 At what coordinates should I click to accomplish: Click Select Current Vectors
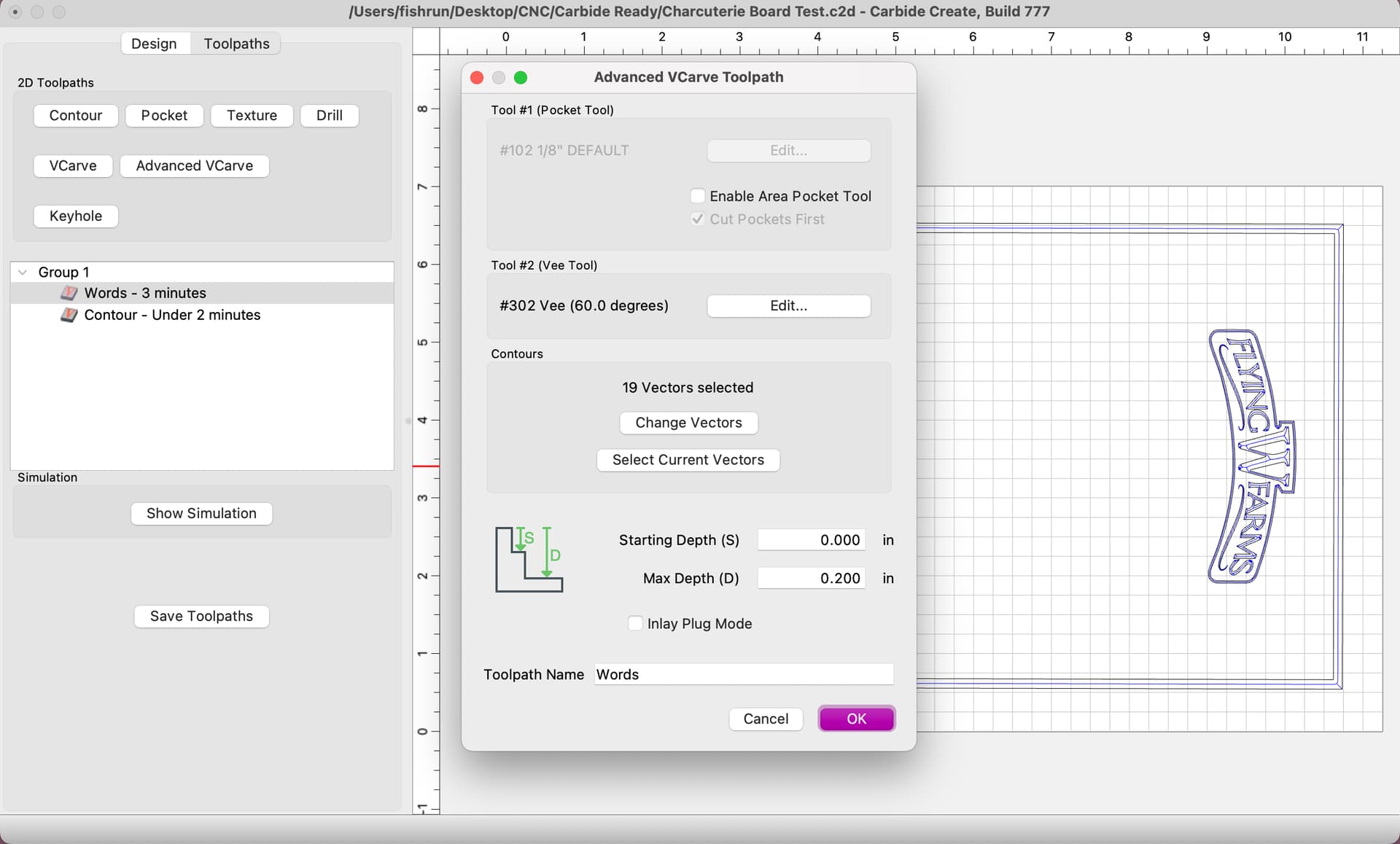tap(688, 460)
